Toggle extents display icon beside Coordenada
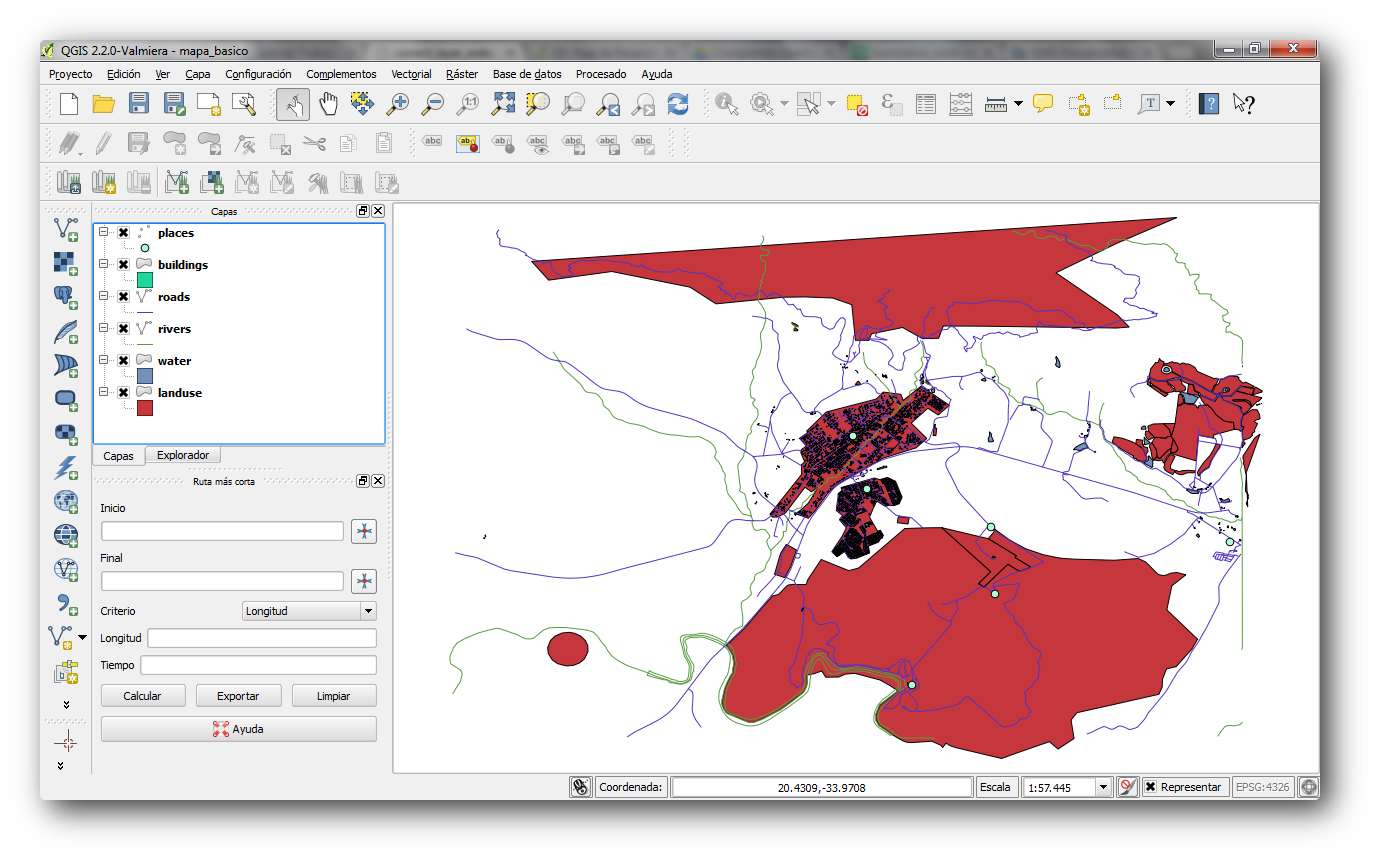 581,787
